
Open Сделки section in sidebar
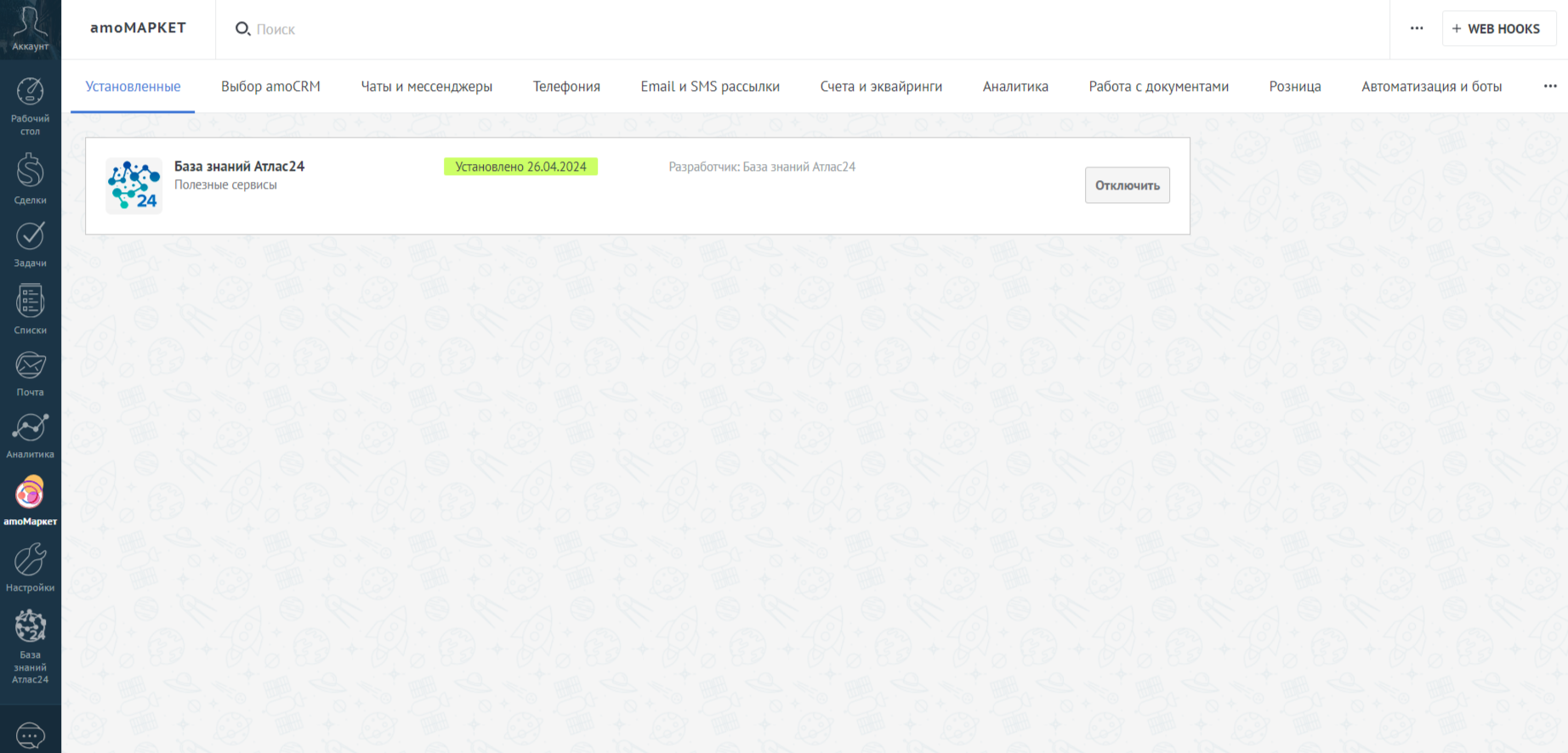point(31,178)
